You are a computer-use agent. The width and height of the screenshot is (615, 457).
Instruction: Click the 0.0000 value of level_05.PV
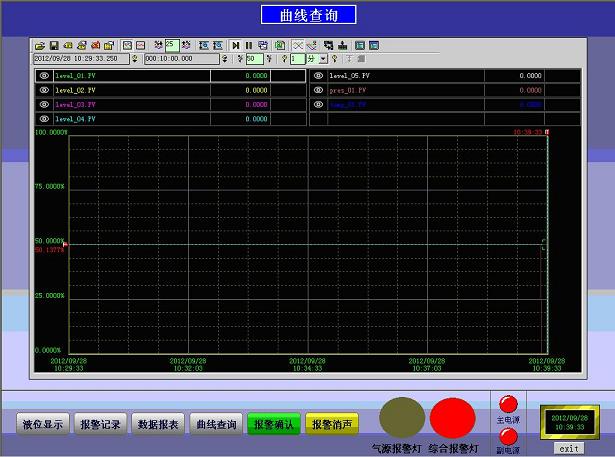click(x=530, y=76)
